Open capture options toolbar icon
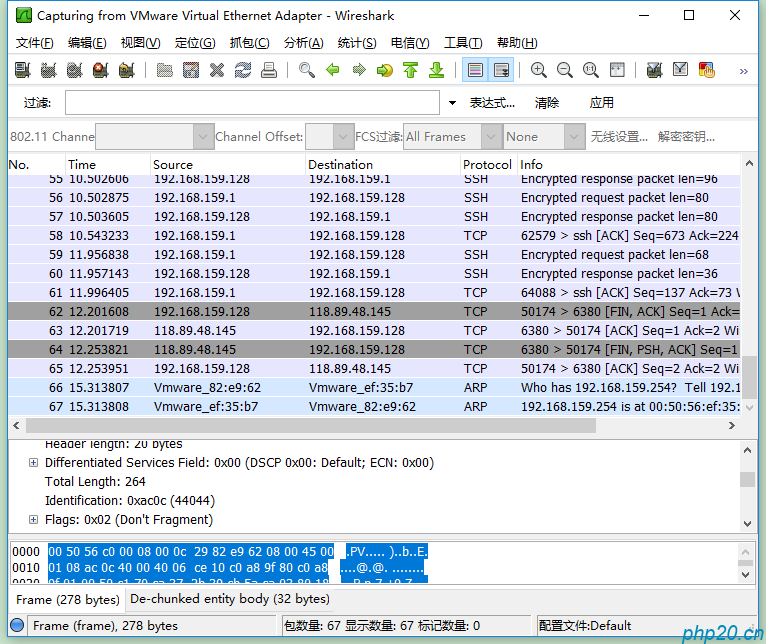This screenshot has width=766, height=644. click(x=48, y=70)
